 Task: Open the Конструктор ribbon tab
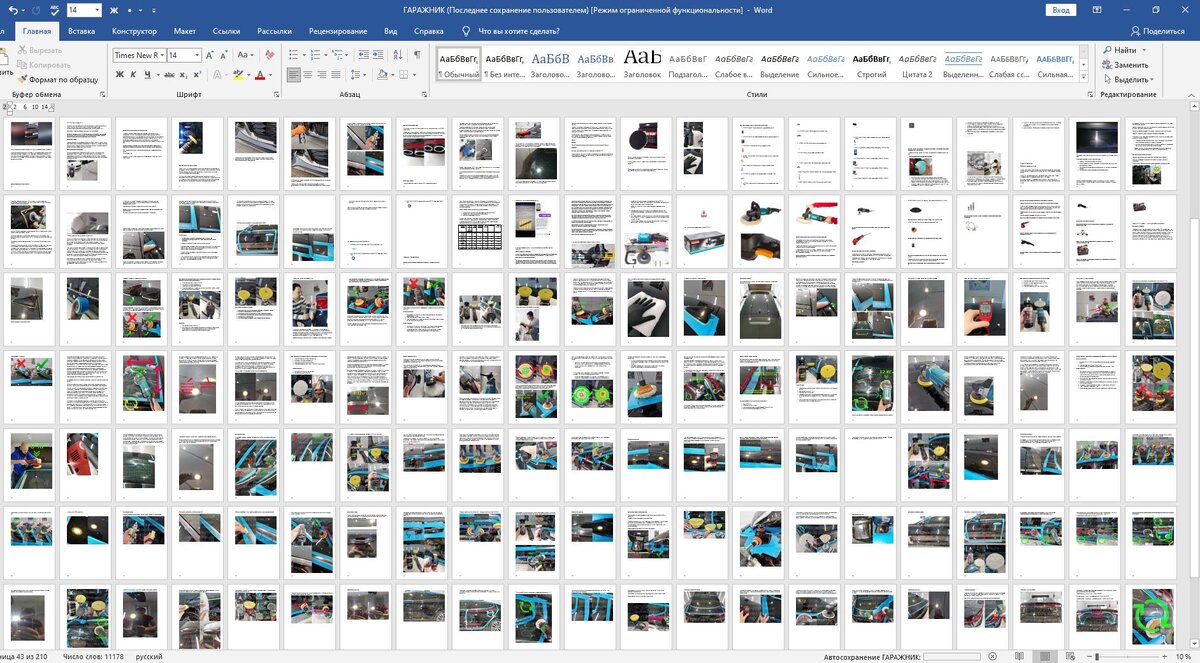click(x=134, y=31)
